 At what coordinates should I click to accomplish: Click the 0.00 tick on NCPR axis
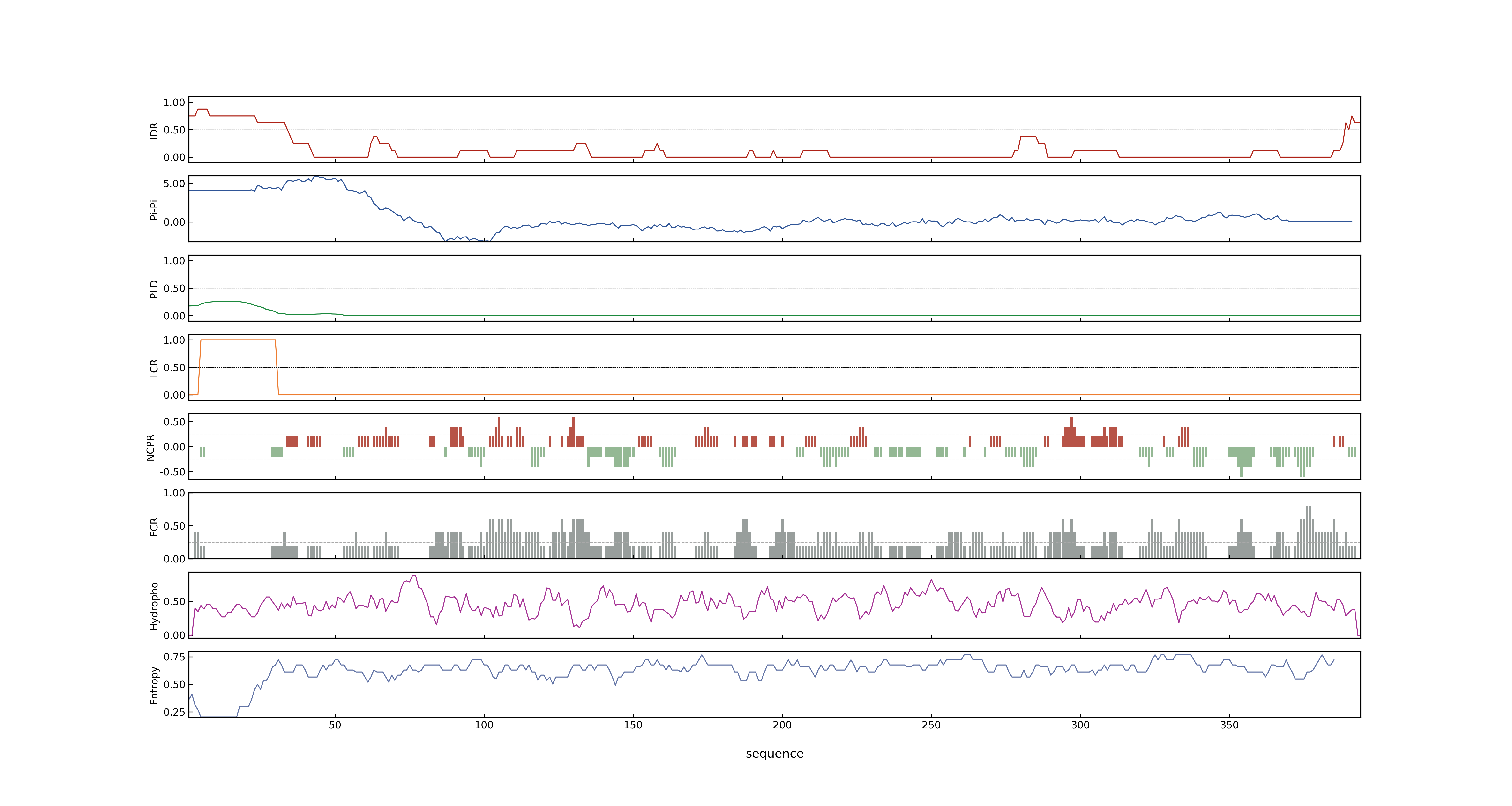[174, 447]
